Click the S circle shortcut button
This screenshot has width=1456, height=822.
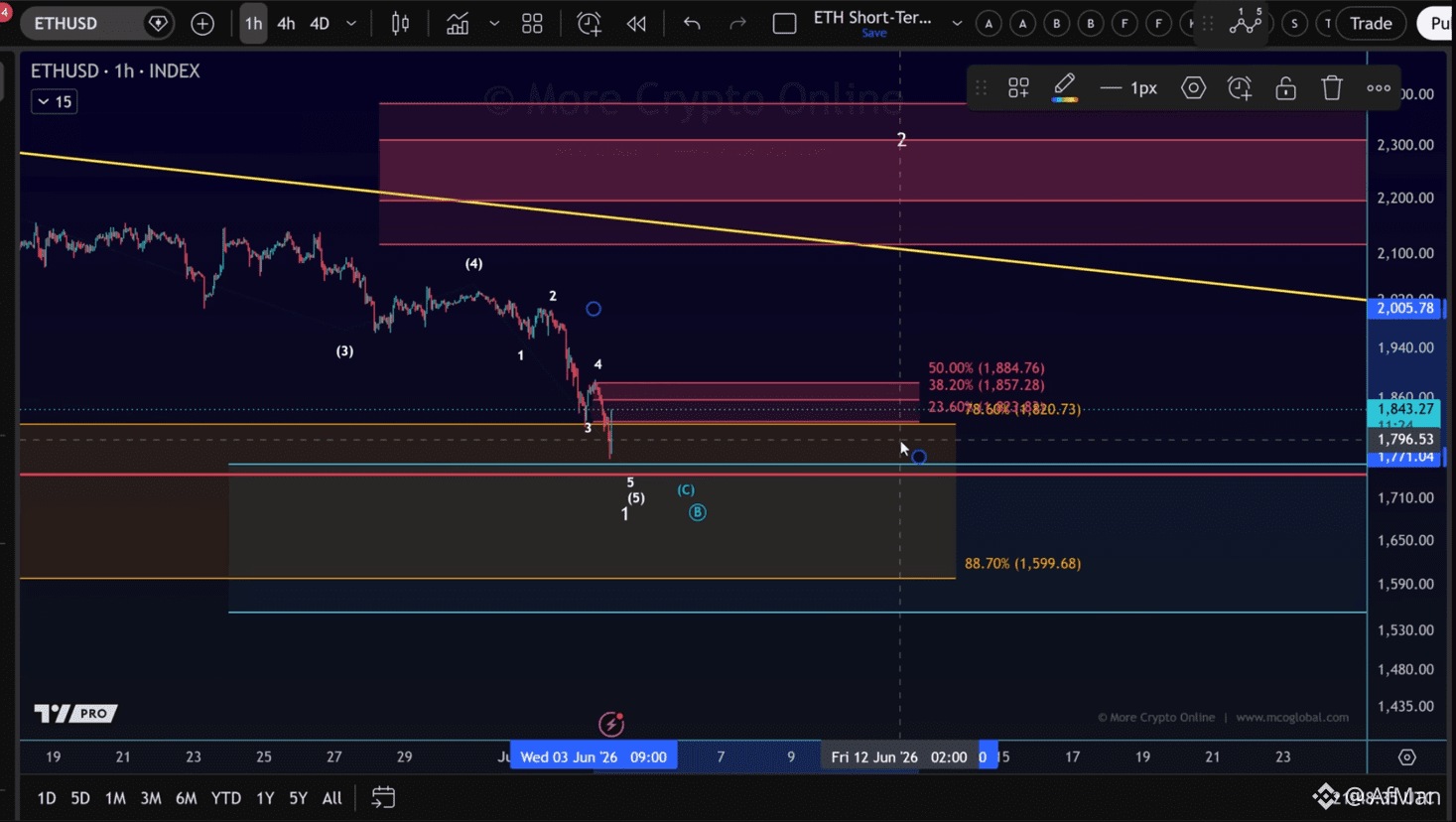1294,23
